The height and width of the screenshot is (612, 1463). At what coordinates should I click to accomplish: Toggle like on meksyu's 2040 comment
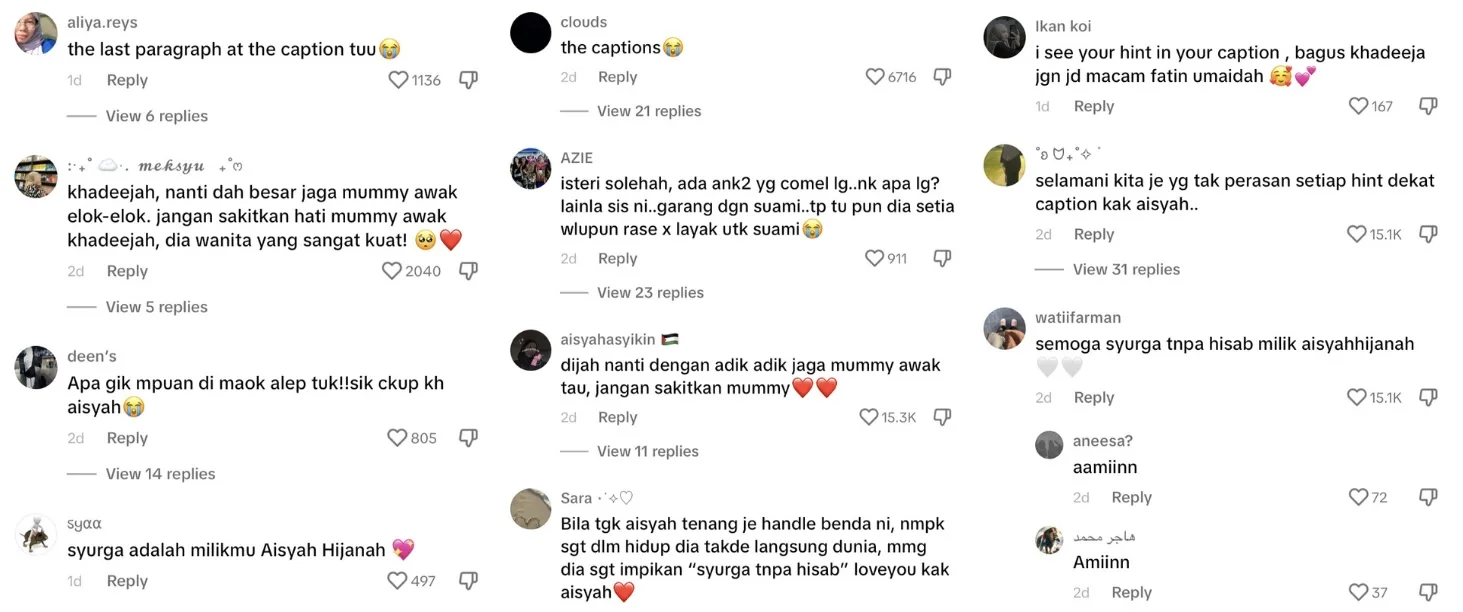[x=392, y=271]
